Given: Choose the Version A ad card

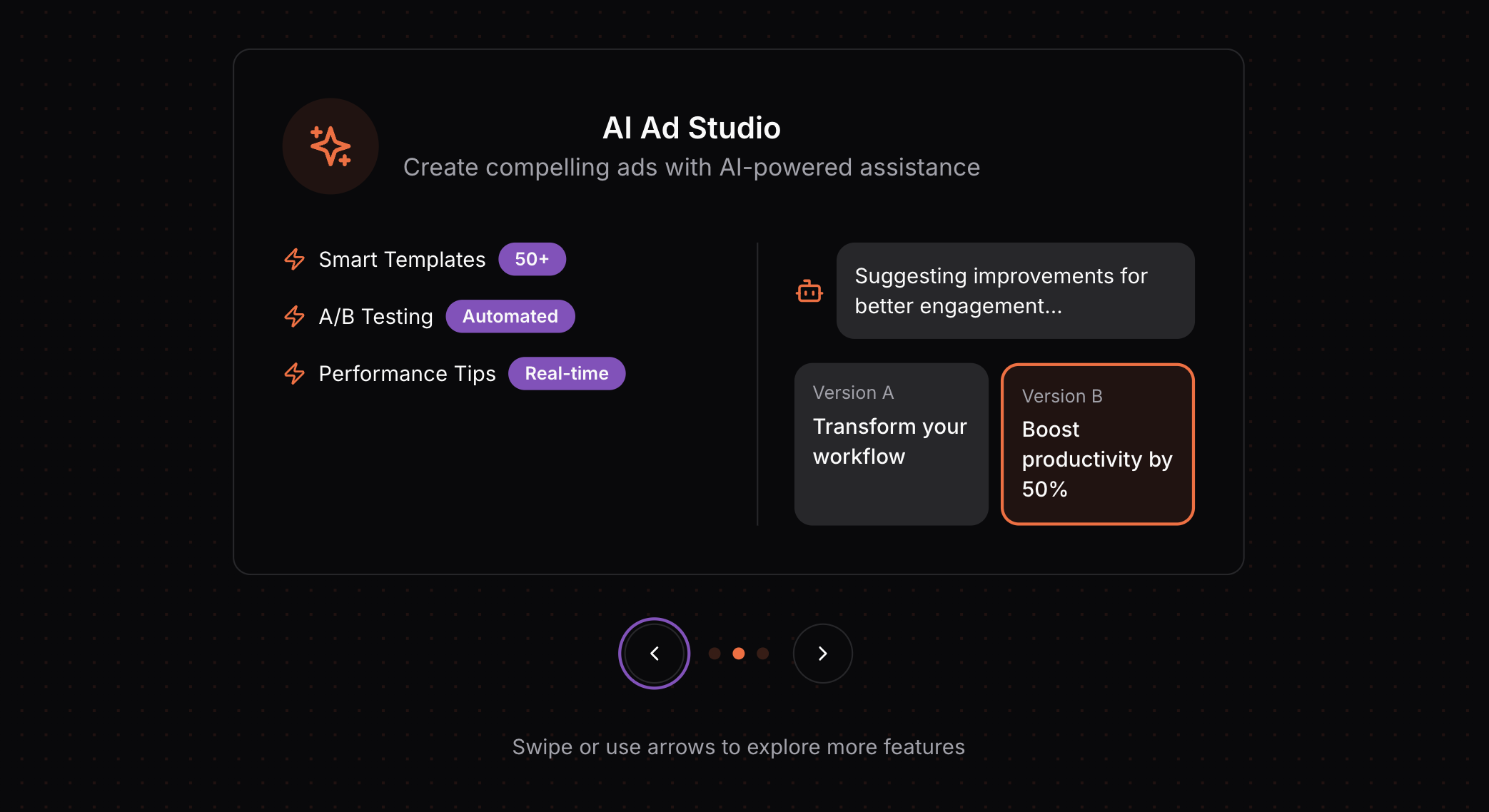Looking at the screenshot, I should pyautogui.click(x=891, y=444).
